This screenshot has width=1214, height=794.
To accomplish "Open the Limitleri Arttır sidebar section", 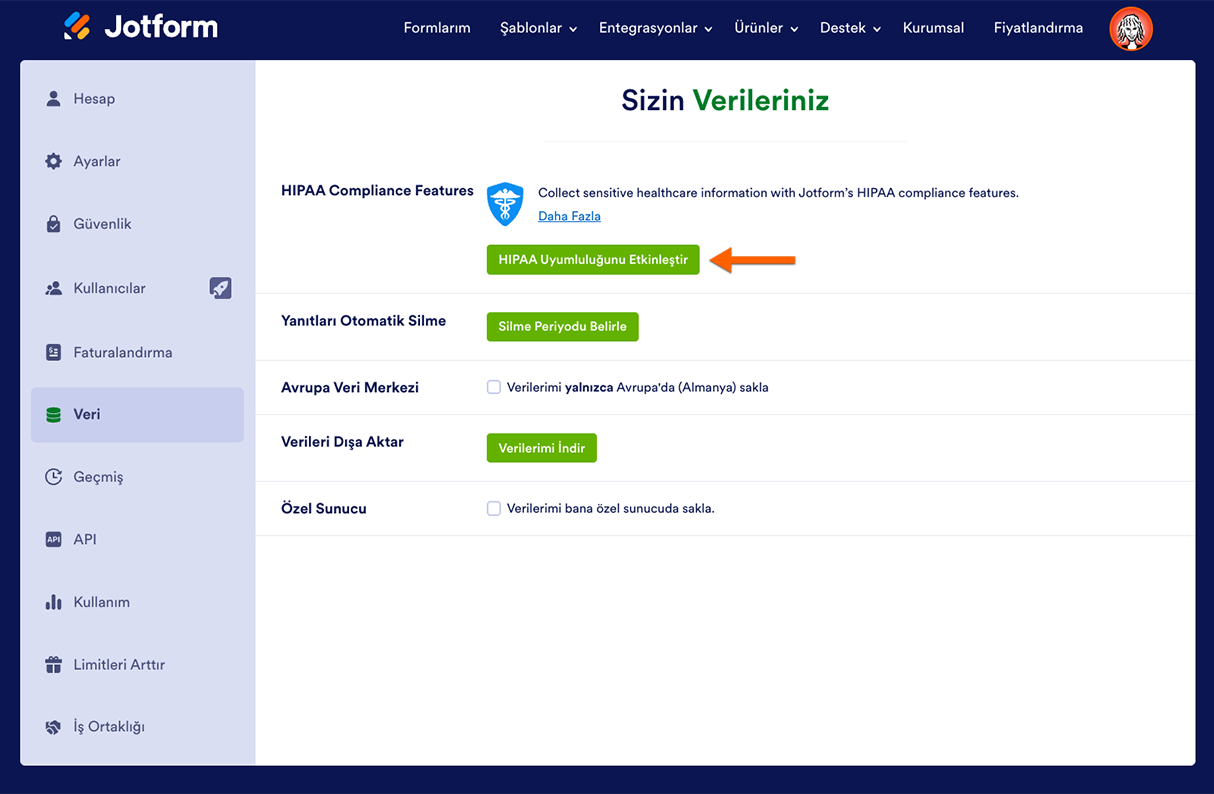I will 137,664.
